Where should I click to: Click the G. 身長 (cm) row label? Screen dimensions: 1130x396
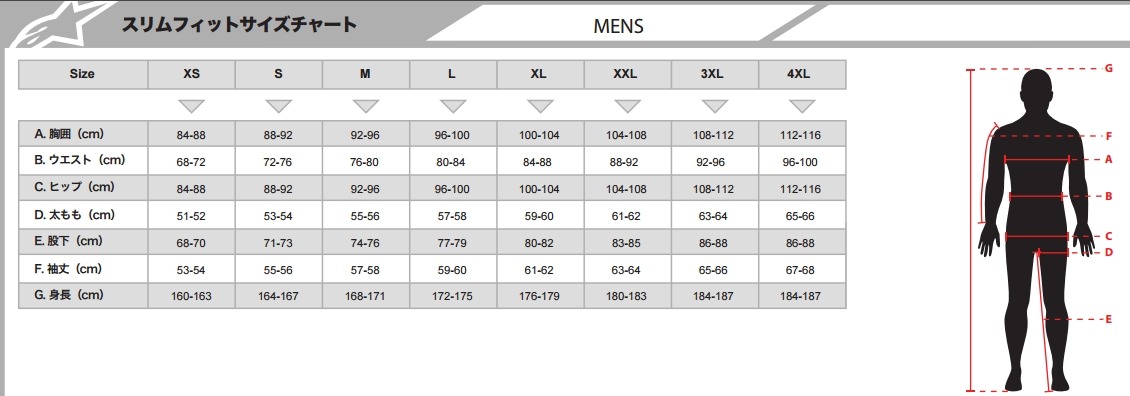click(x=69, y=295)
